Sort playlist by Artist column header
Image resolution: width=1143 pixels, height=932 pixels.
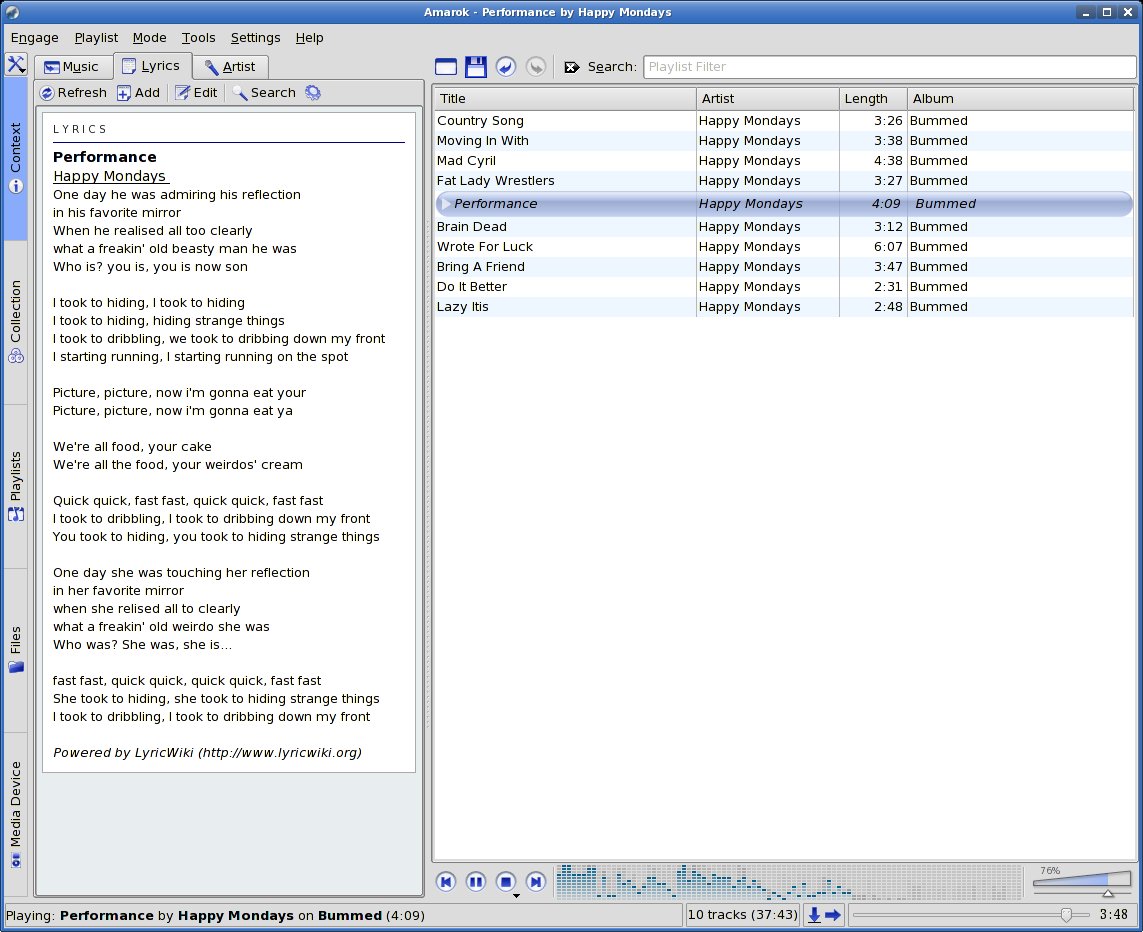pos(768,98)
